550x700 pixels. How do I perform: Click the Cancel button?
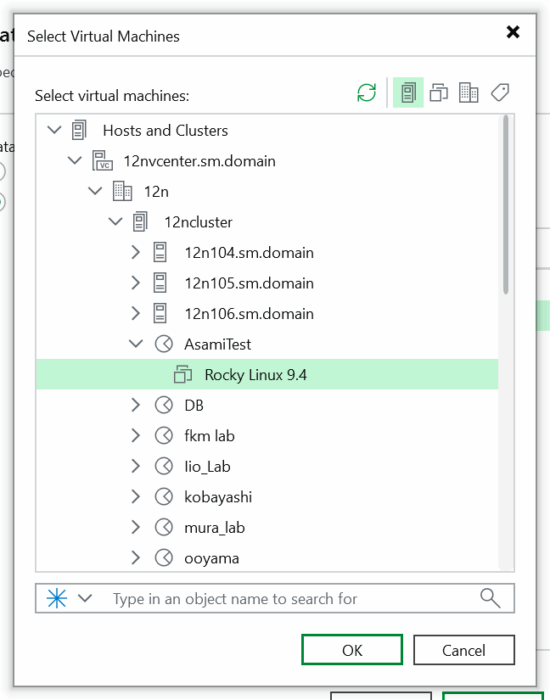point(464,650)
